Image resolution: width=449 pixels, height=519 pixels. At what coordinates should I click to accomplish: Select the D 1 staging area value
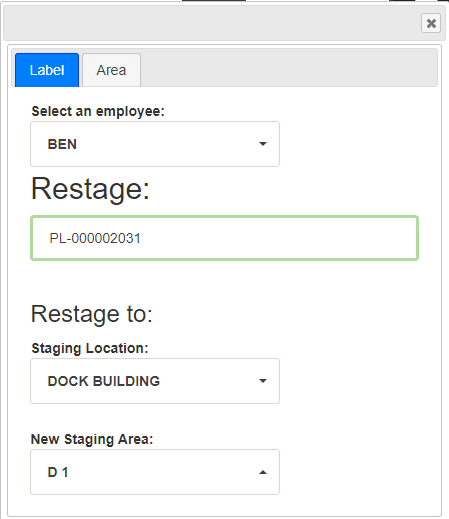pos(58,472)
